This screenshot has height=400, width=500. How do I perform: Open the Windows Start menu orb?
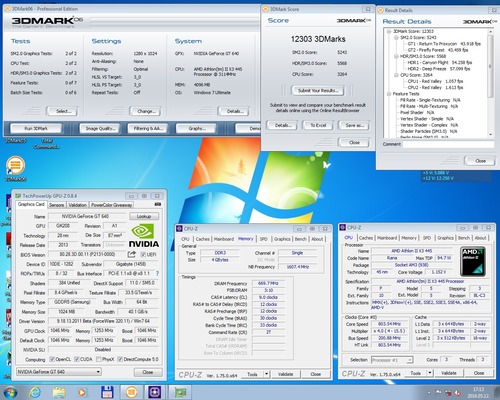[x=10, y=392]
